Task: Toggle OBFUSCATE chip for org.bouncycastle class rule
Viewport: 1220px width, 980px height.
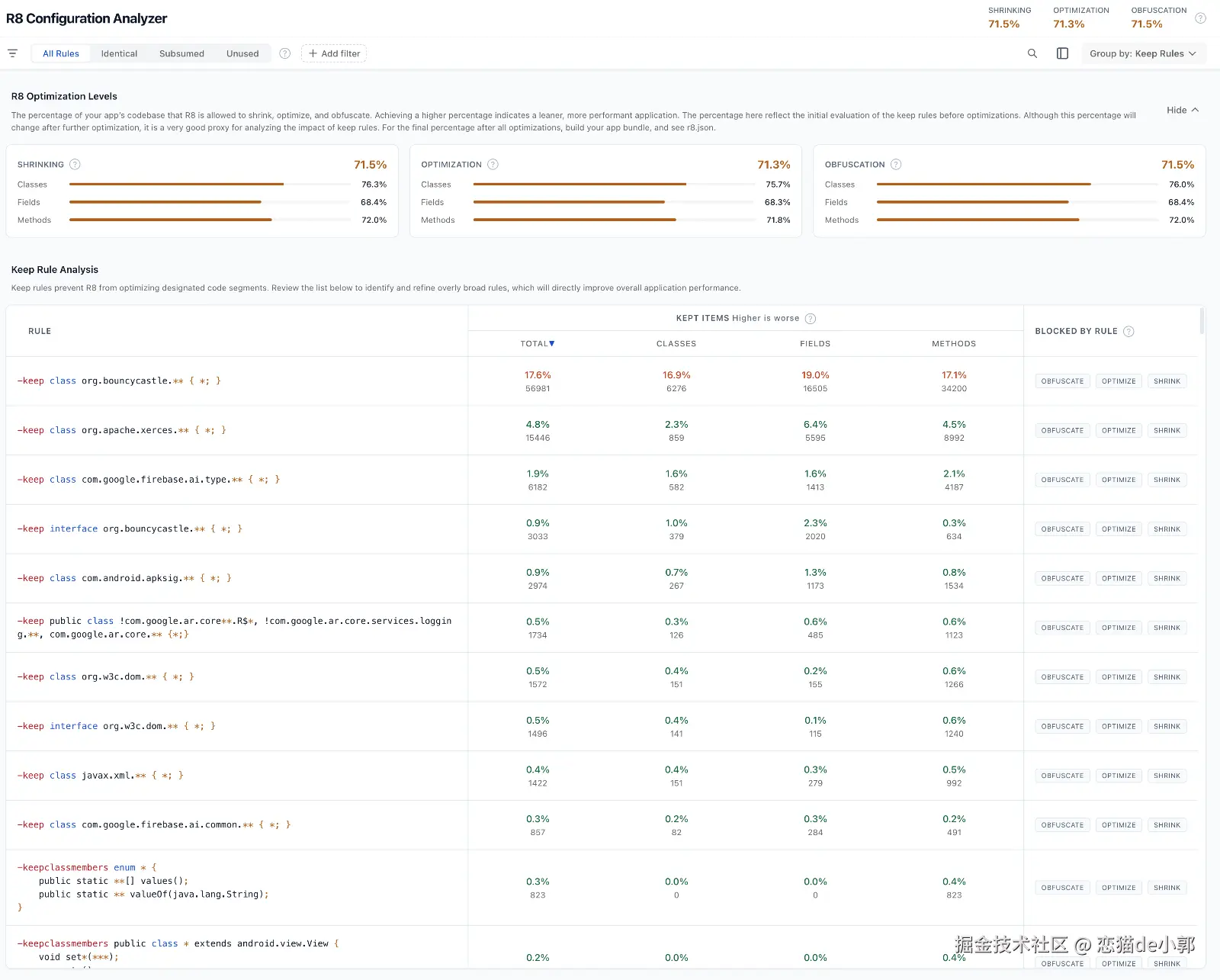Action: point(1062,381)
